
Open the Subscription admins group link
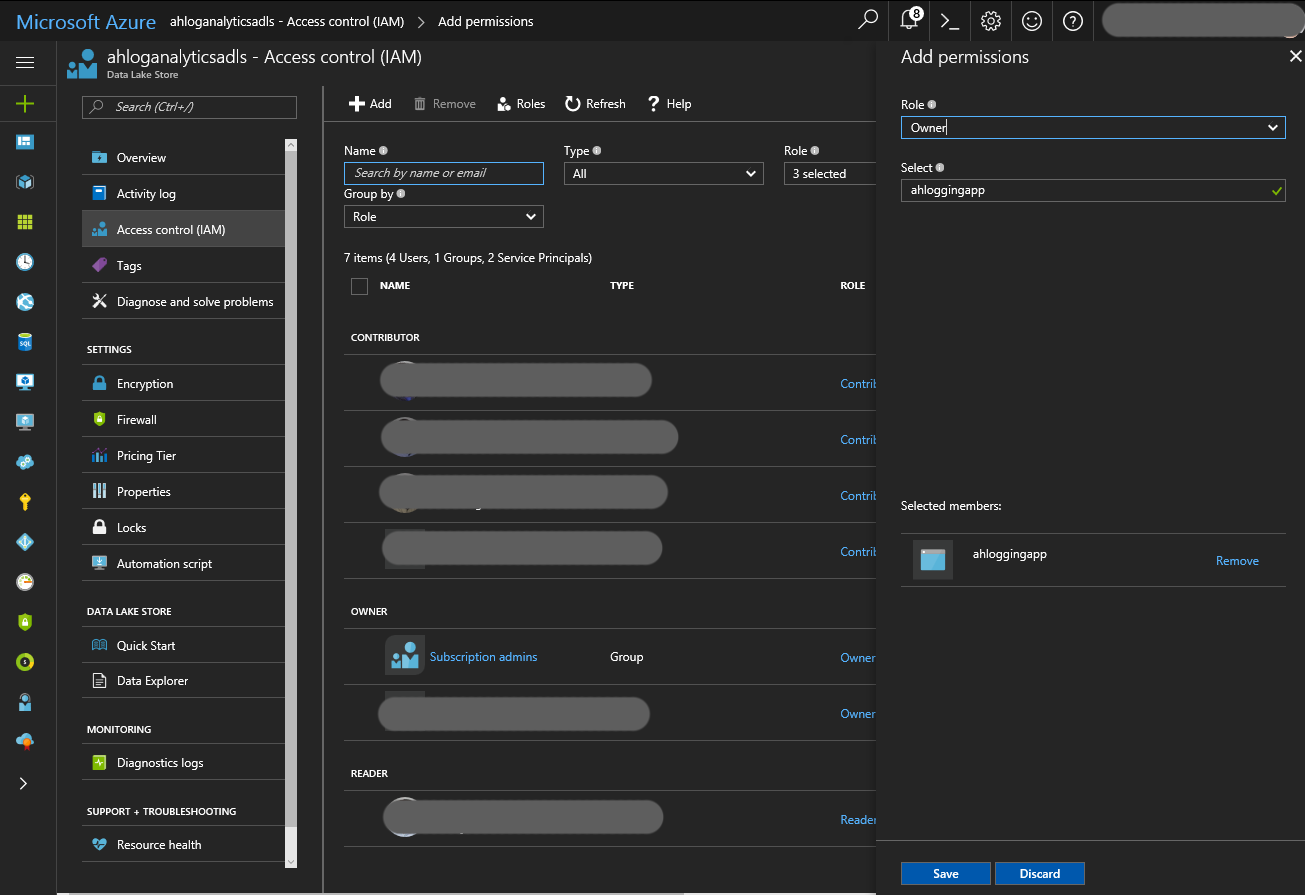coord(483,657)
